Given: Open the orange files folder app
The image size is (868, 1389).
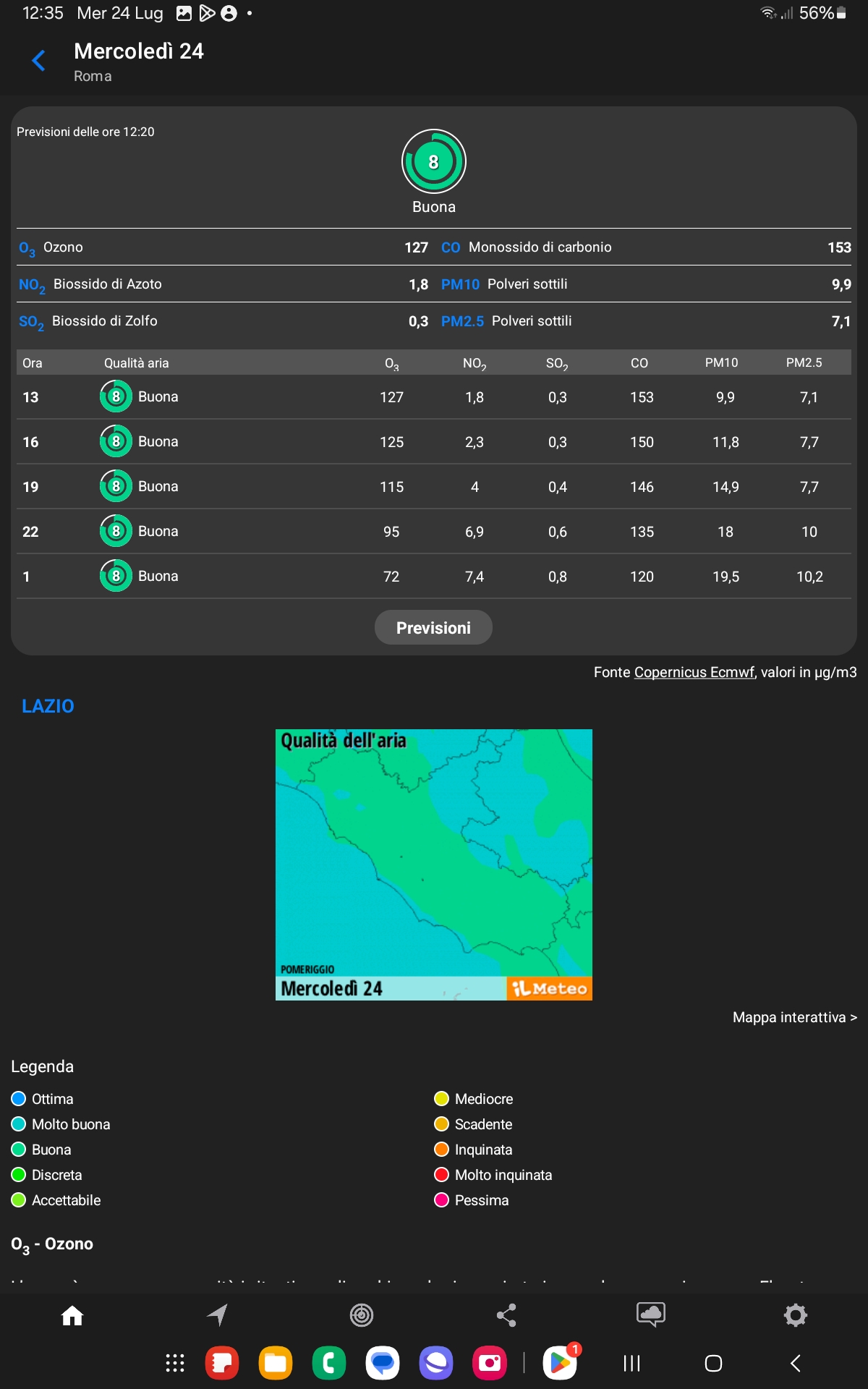Looking at the screenshot, I should [276, 1363].
